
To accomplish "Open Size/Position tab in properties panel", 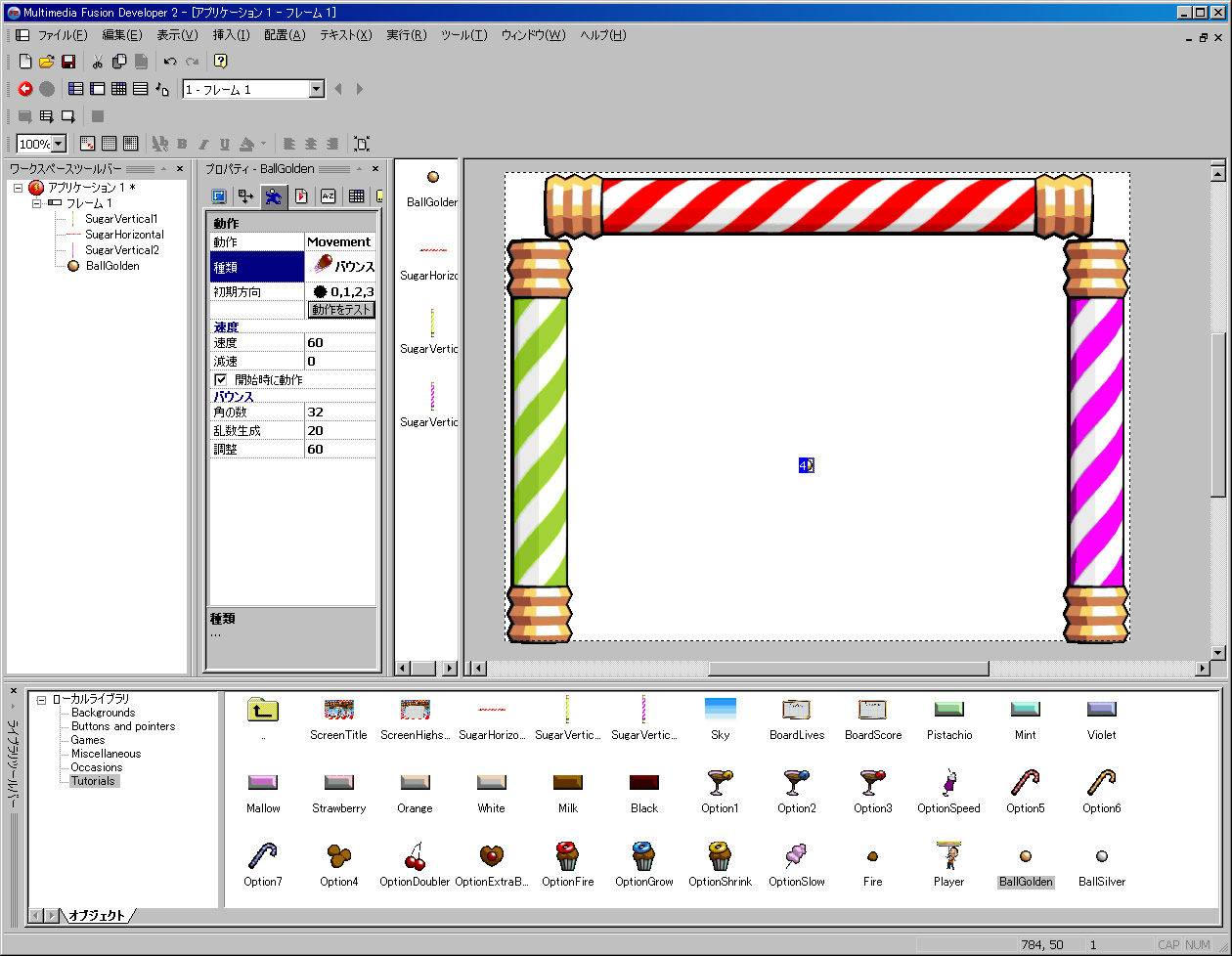I will (x=246, y=196).
